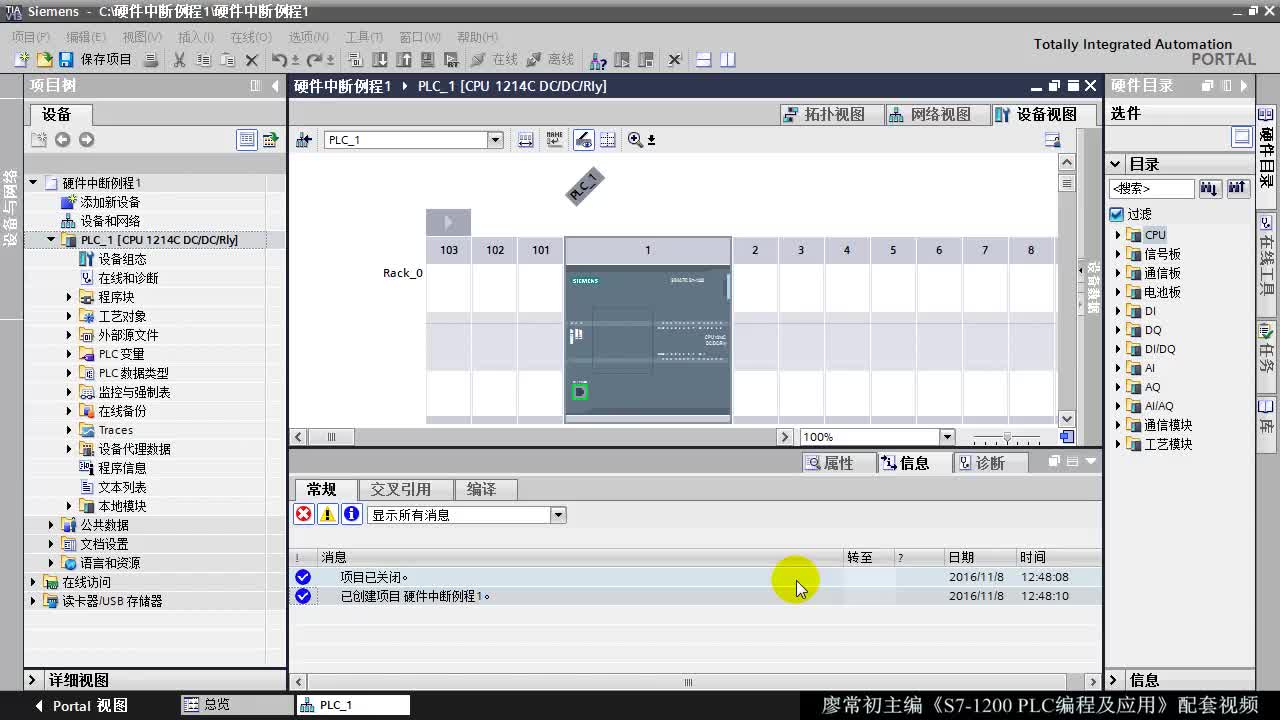Click the copy icon in toolbar
Image resolution: width=1280 pixels, height=720 pixels.
(x=203, y=60)
